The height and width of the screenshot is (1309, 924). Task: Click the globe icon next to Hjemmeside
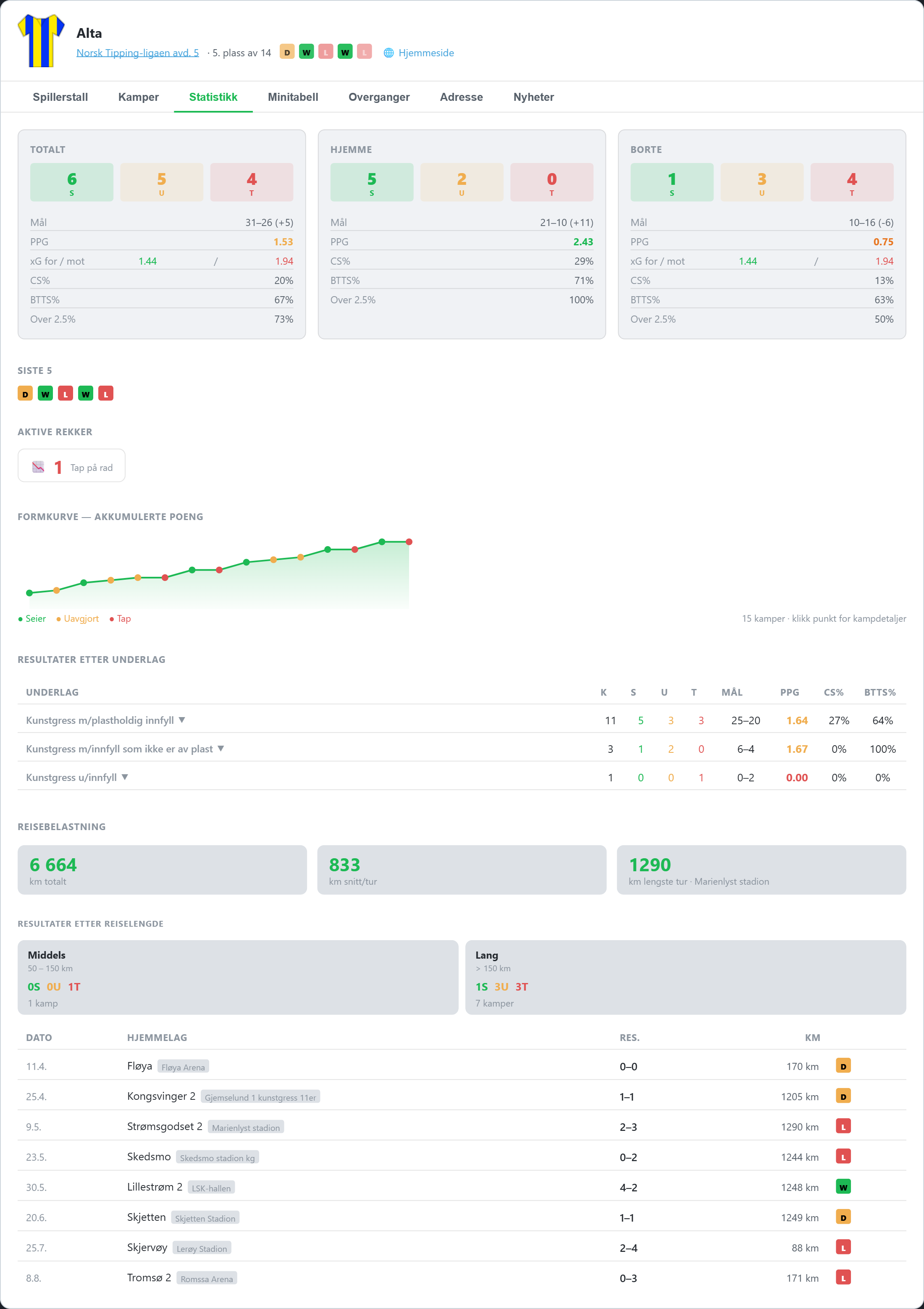[x=389, y=53]
